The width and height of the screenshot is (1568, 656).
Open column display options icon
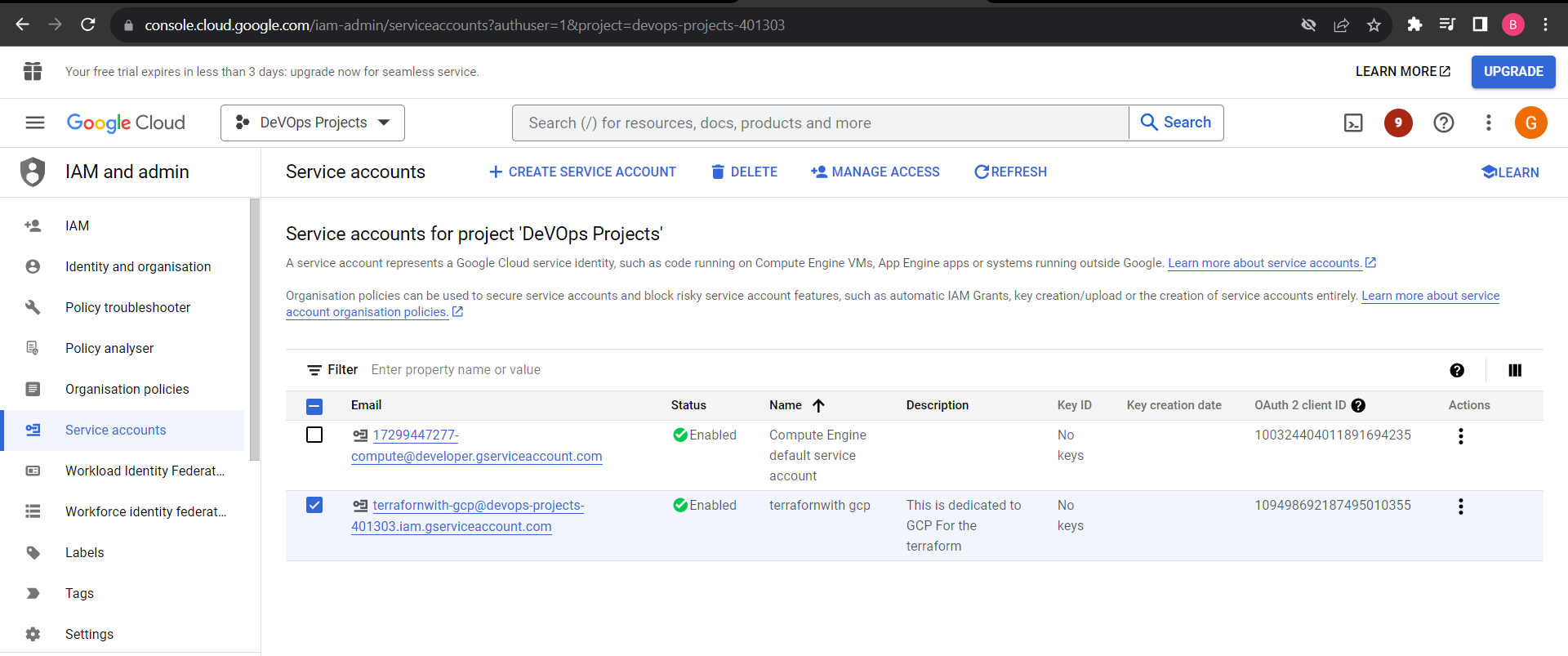point(1515,370)
